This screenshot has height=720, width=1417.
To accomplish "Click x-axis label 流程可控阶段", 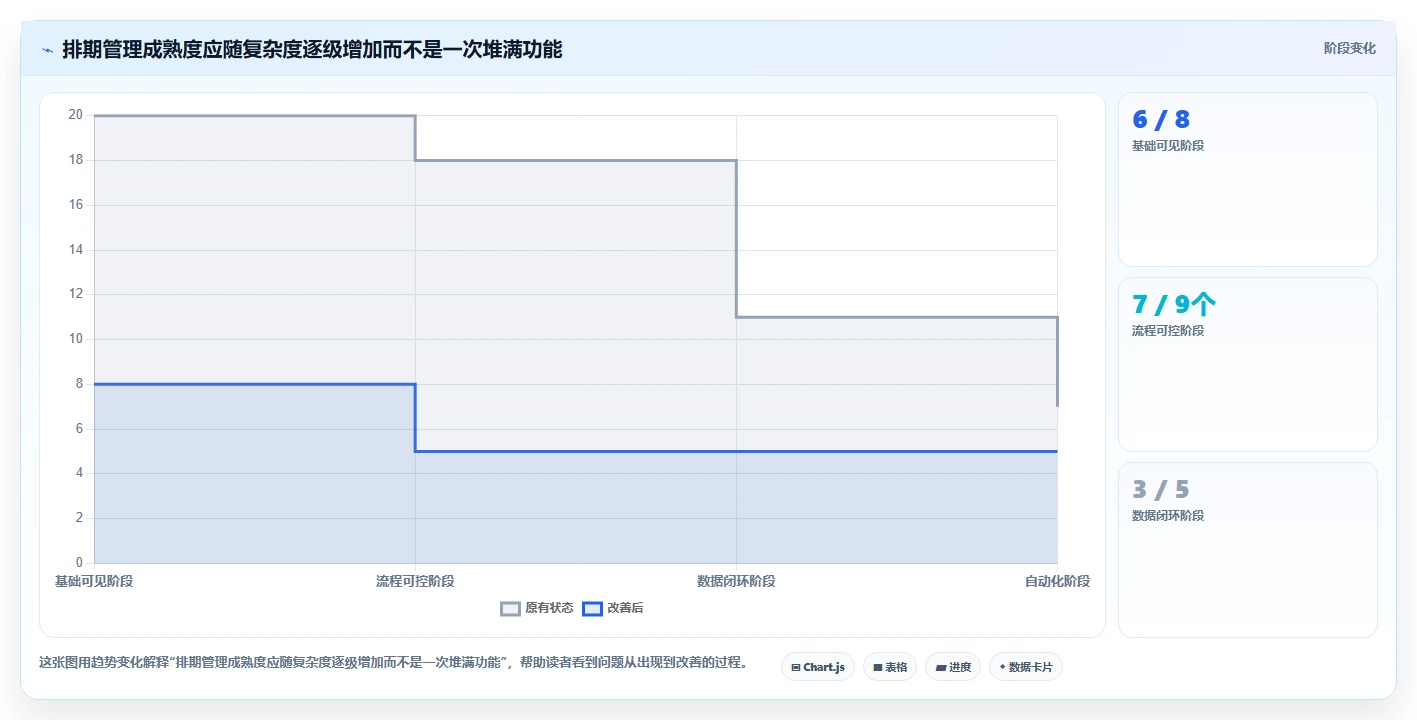I will [415, 581].
